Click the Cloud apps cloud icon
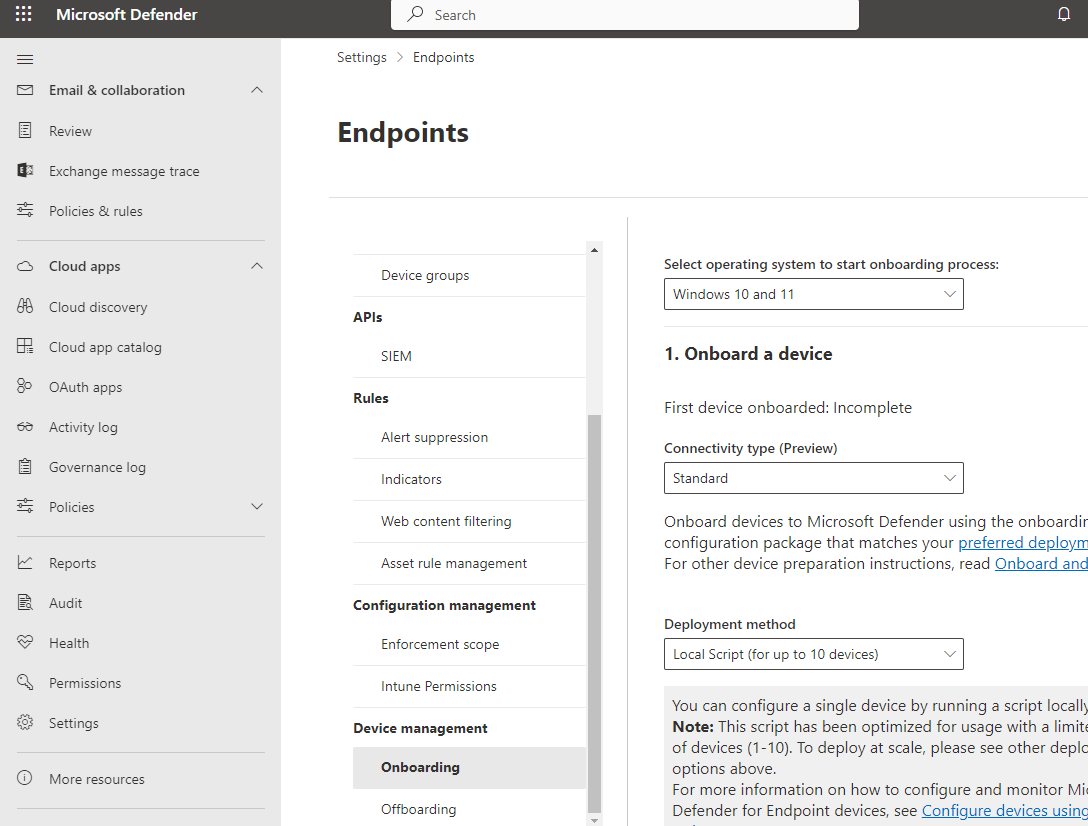1088x826 pixels. [x=25, y=267]
